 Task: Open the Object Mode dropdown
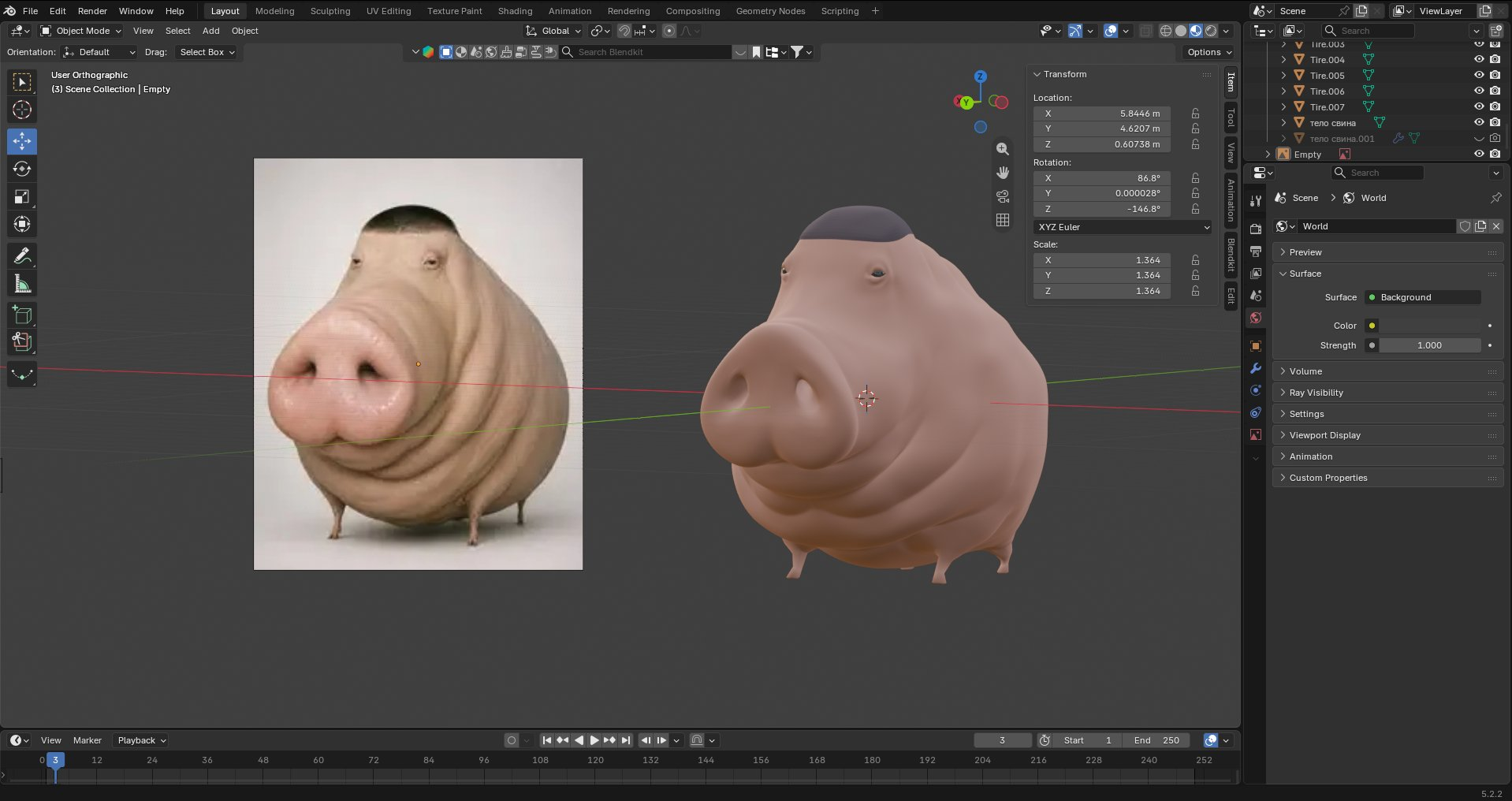tap(81, 31)
